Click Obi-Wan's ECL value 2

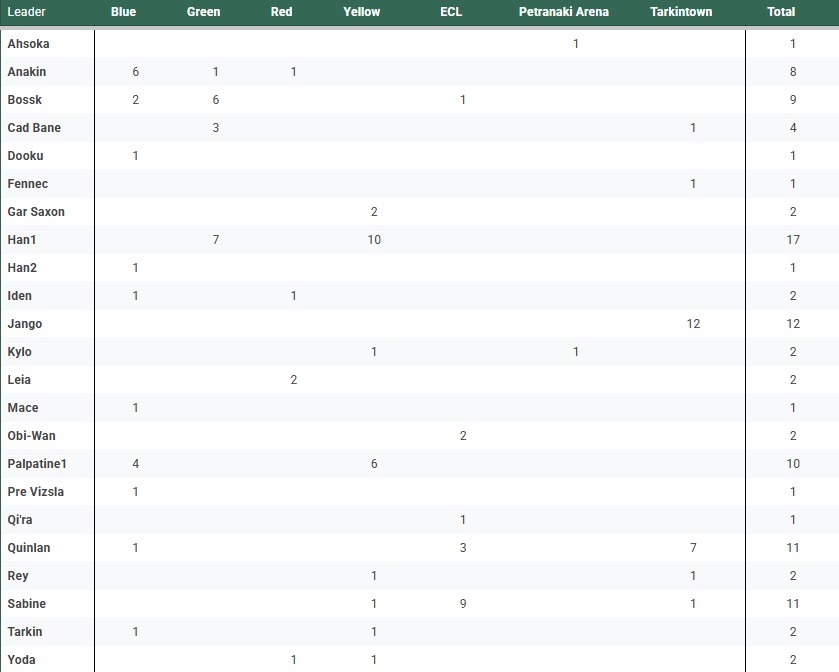[463, 436]
